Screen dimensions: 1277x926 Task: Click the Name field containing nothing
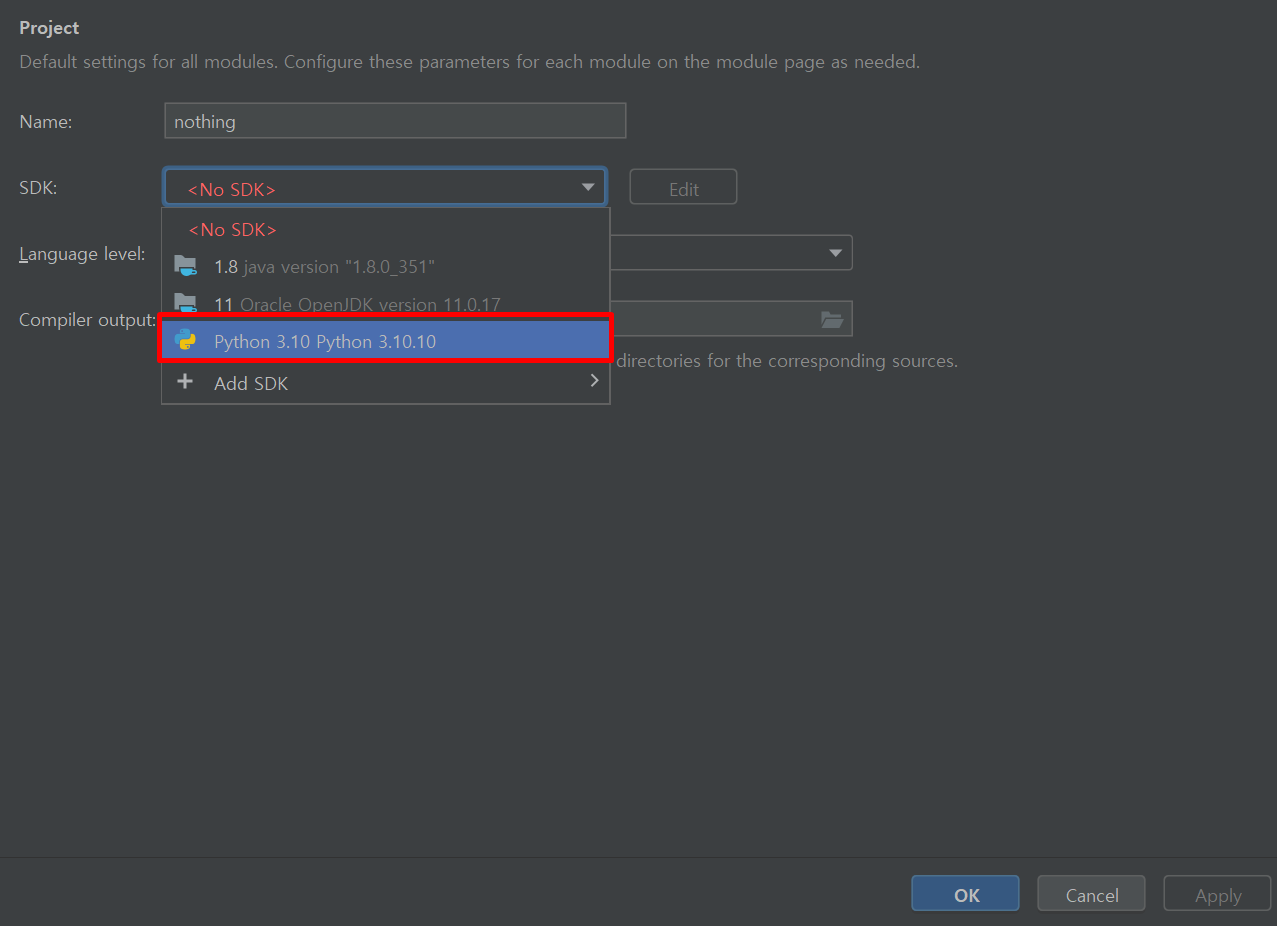395,121
